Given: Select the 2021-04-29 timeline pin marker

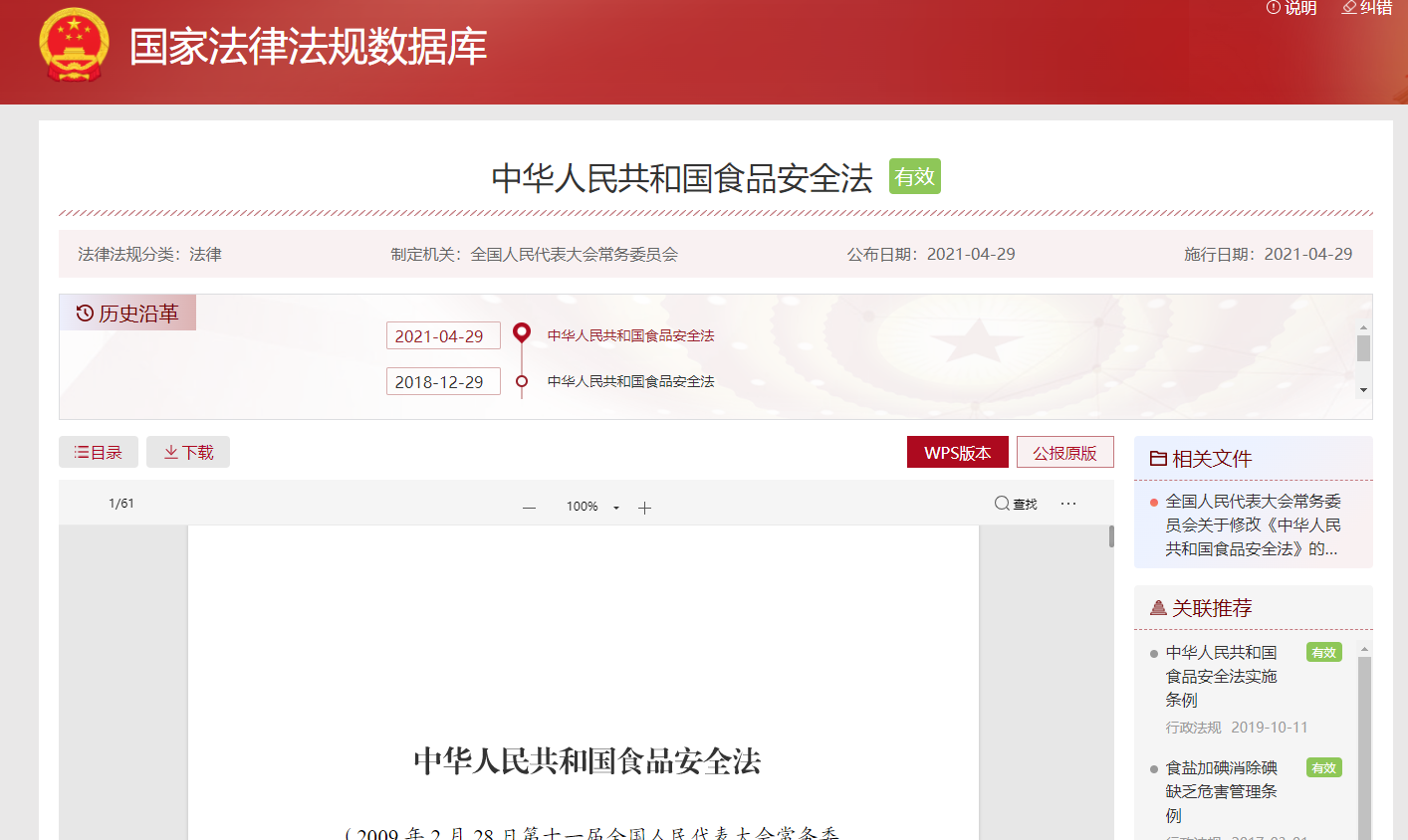Looking at the screenshot, I should pyautogui.click(x=521, y=332).
